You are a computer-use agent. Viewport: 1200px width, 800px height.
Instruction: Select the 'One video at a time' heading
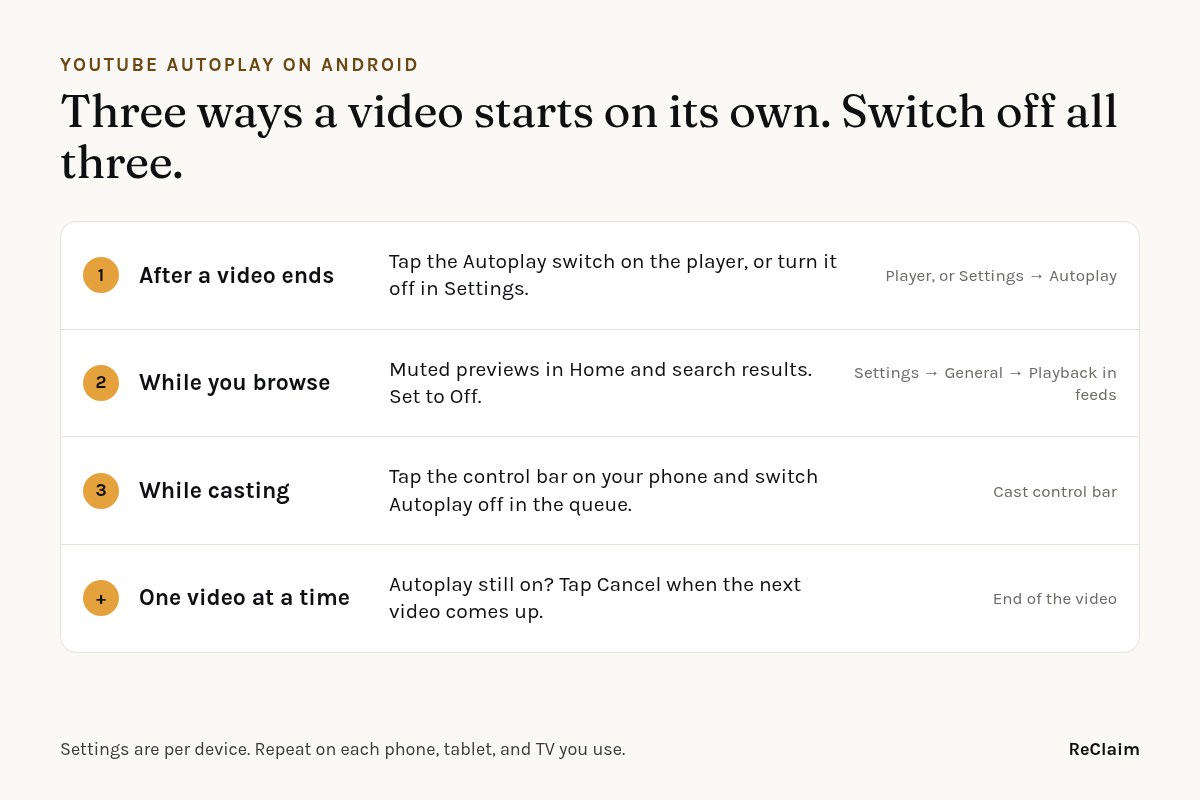pos(244,598)
